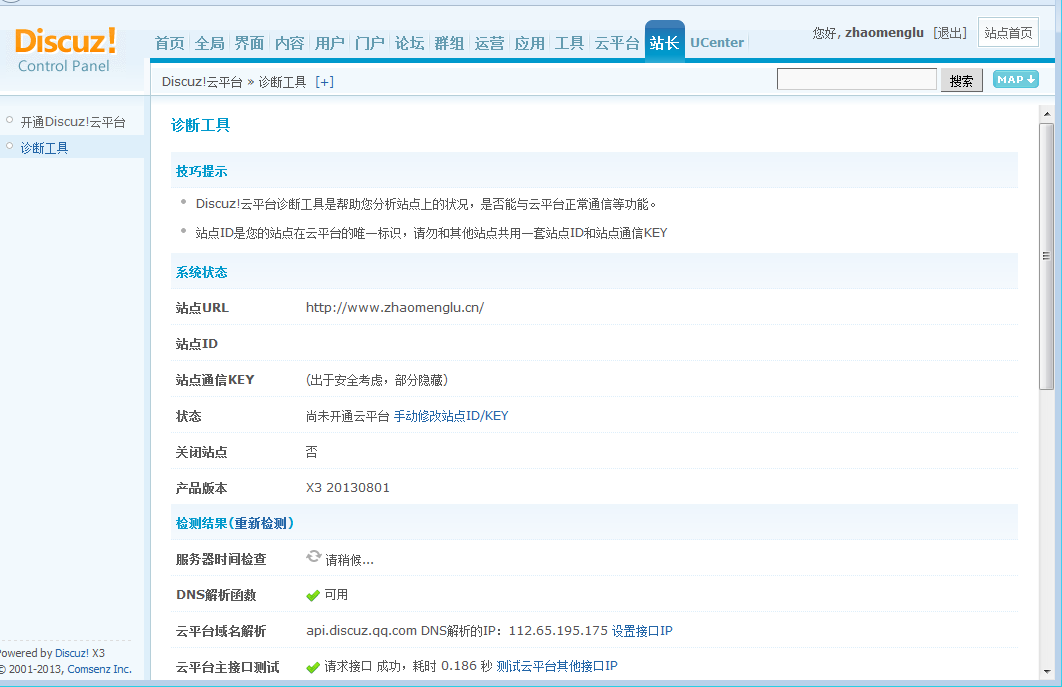Open the 内容 menu tab
This screenshot has height=687, width=1062.
289,43
